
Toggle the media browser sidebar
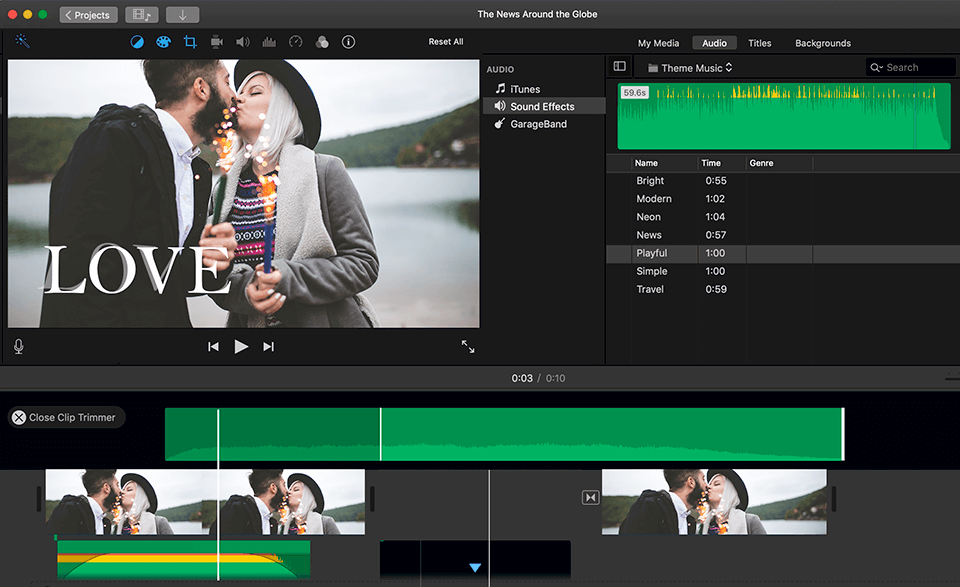pos(619,65)
